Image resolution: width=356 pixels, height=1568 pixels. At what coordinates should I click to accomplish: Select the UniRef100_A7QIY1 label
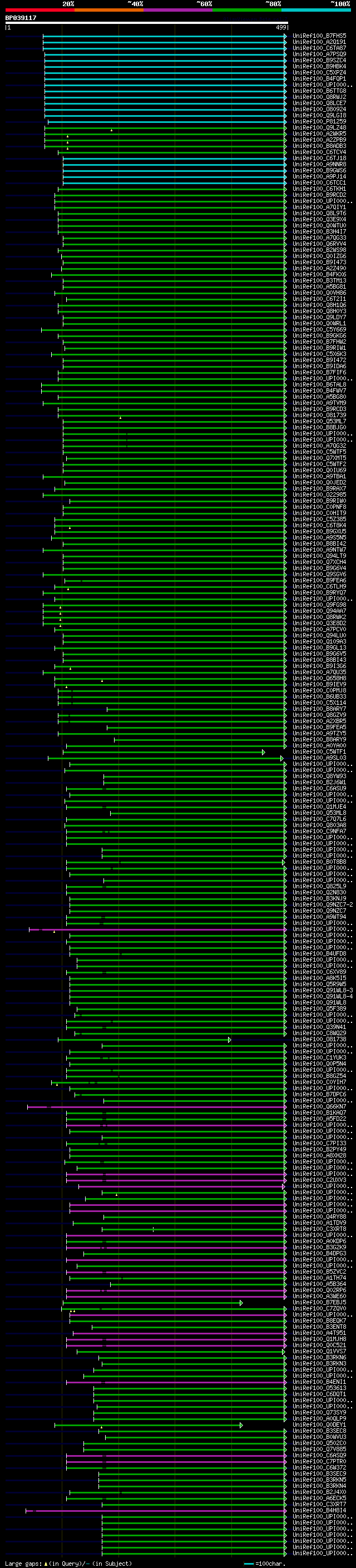pos(319,207)
